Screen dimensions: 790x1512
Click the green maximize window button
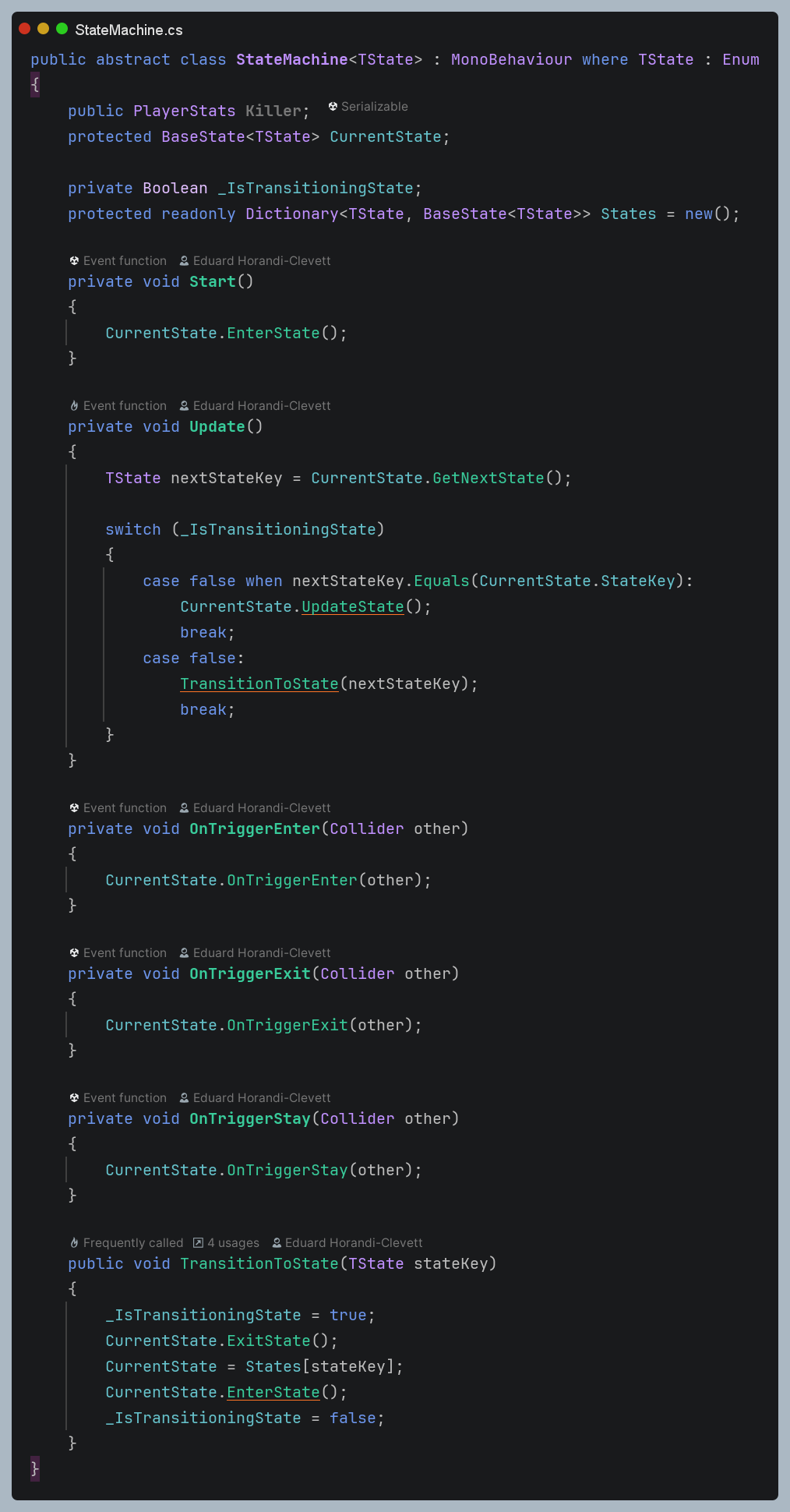pos(62,29)
